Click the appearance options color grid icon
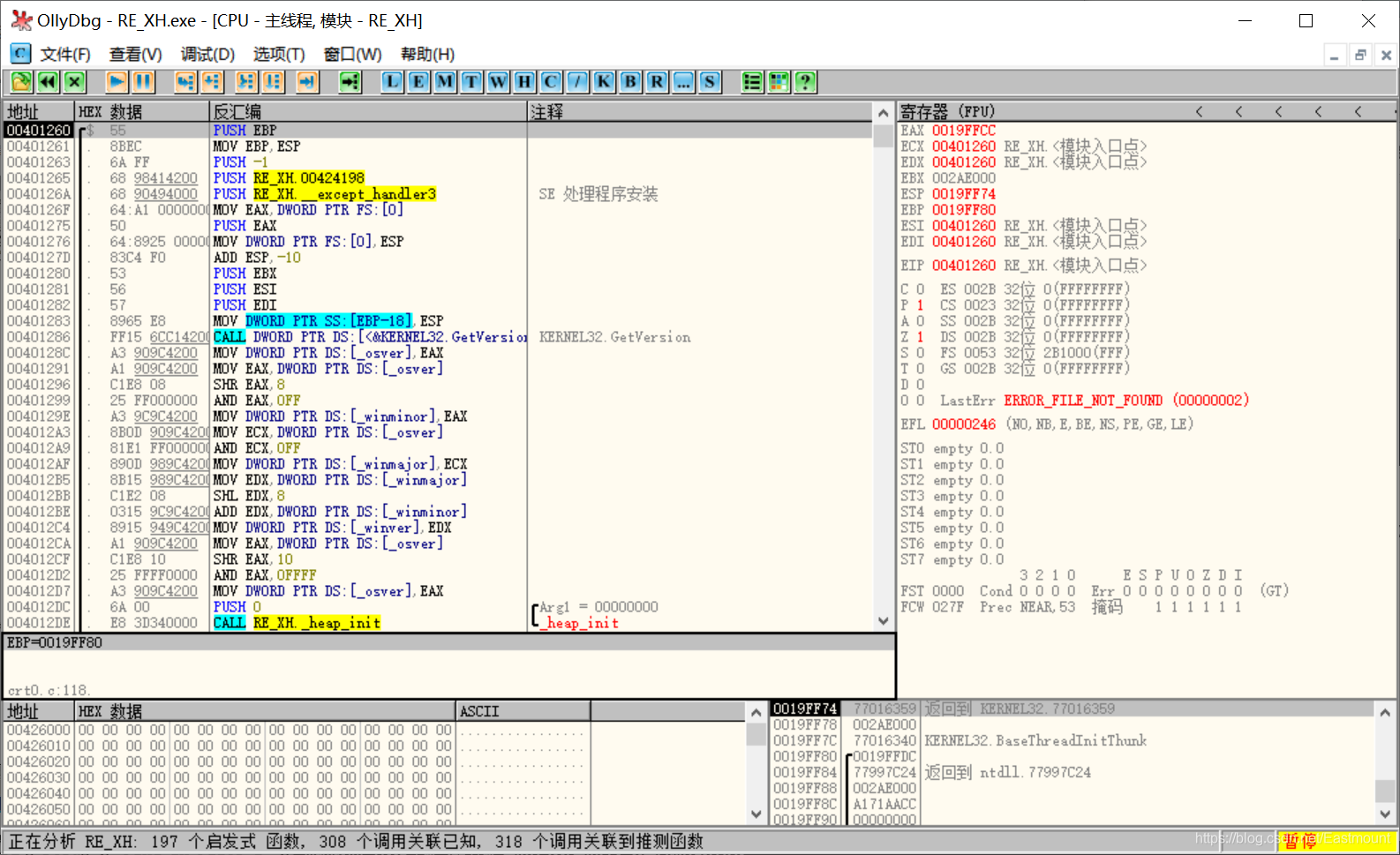The width and height of the screenshot is (1400, 855). 779,82
